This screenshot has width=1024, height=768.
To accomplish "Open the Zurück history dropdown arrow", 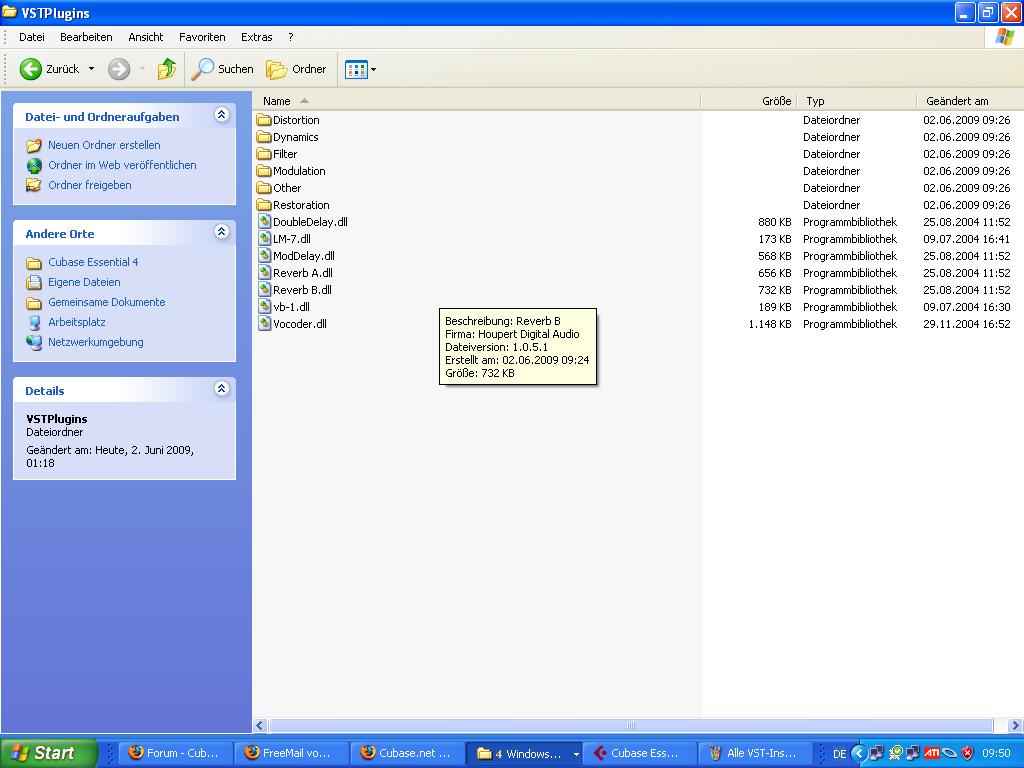I will [x=91, y=69].
